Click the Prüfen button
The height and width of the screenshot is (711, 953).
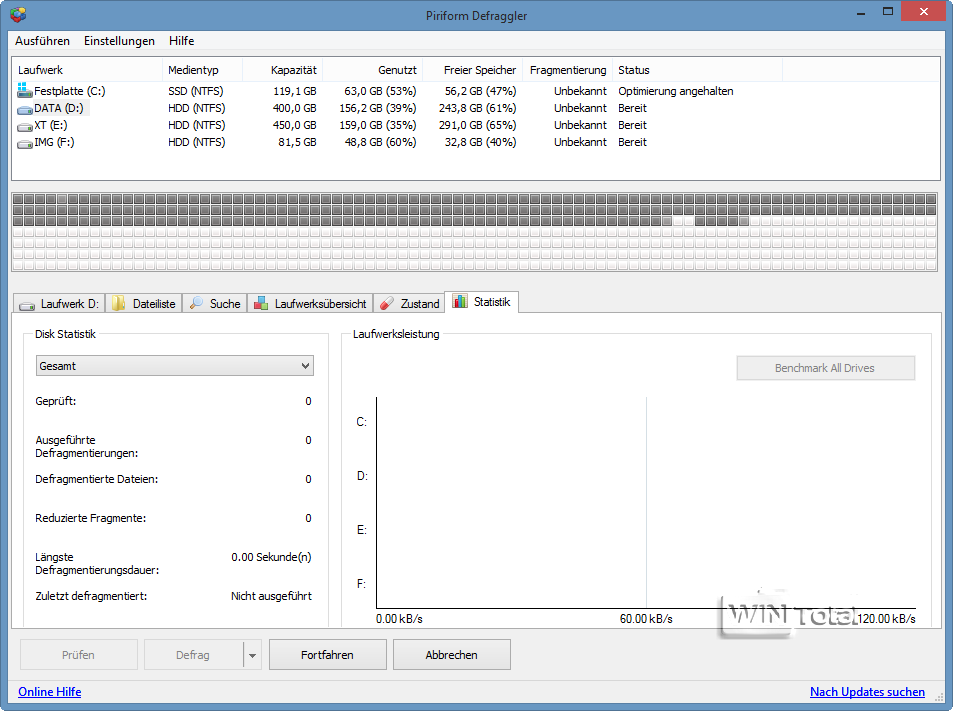78,655
